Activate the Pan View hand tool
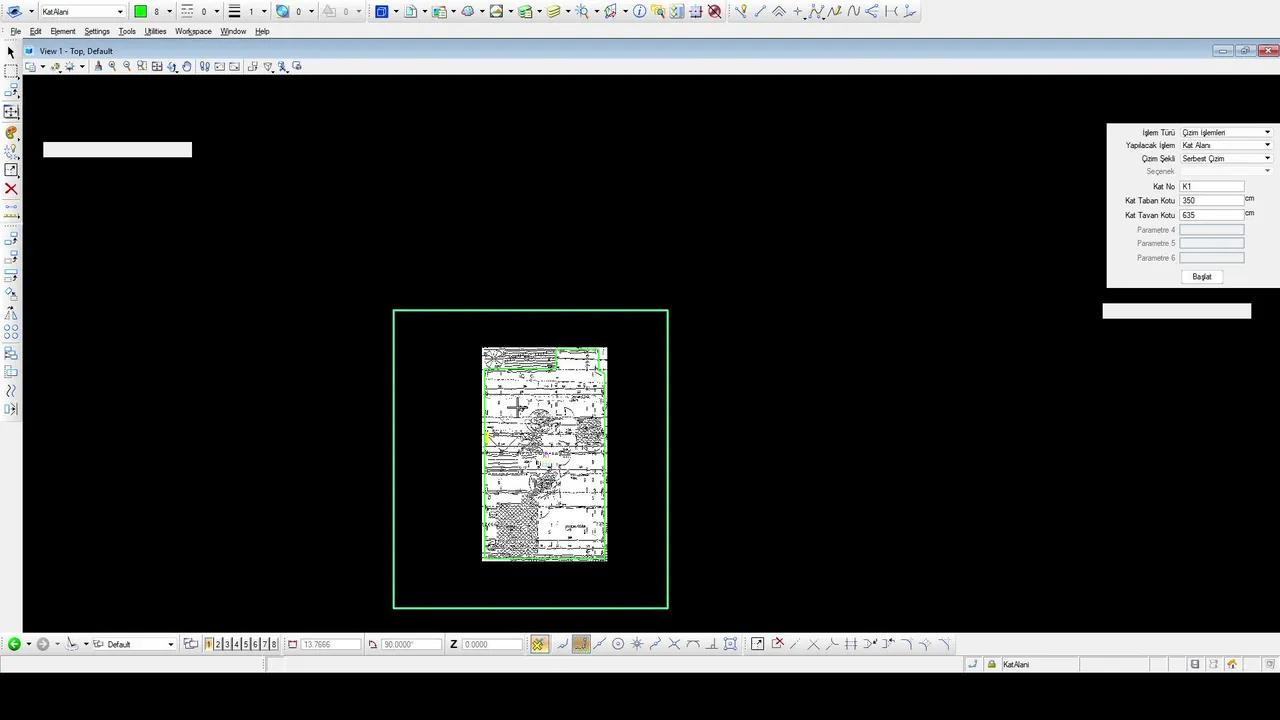This screenshot has height=720, width=1280. (x=187, y=67)
